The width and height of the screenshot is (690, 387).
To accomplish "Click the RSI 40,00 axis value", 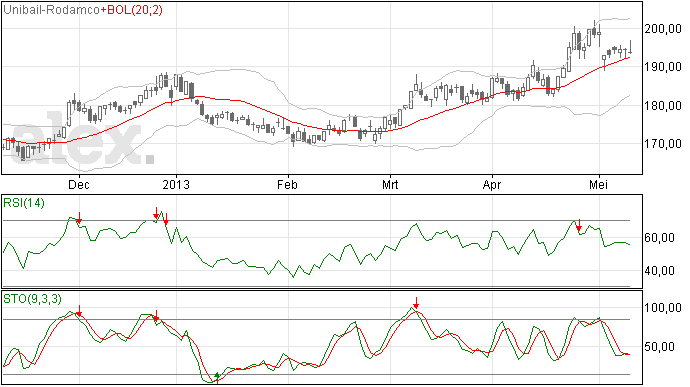I will pyautogui.click(x=659, y=271).
